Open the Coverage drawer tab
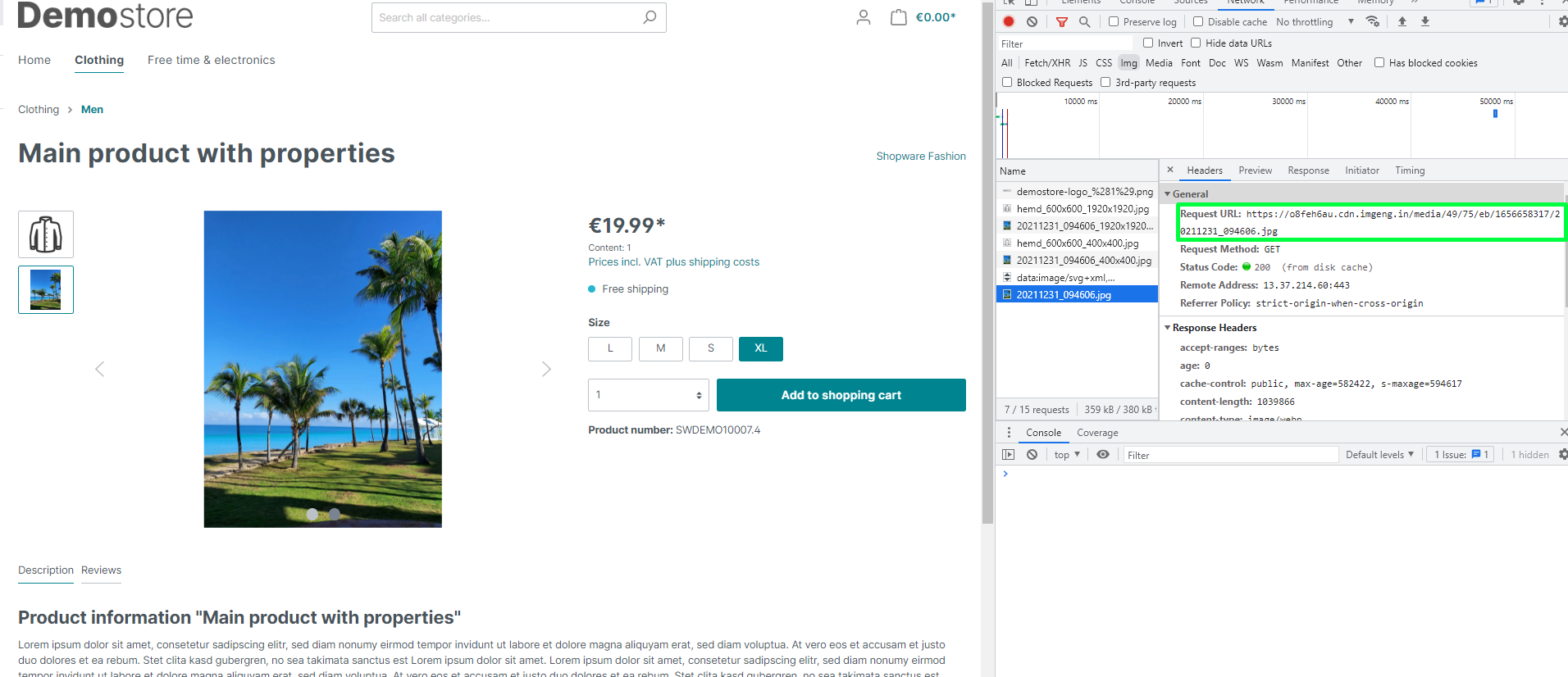Screen dimensions: 1568x677 (1097, 433)
